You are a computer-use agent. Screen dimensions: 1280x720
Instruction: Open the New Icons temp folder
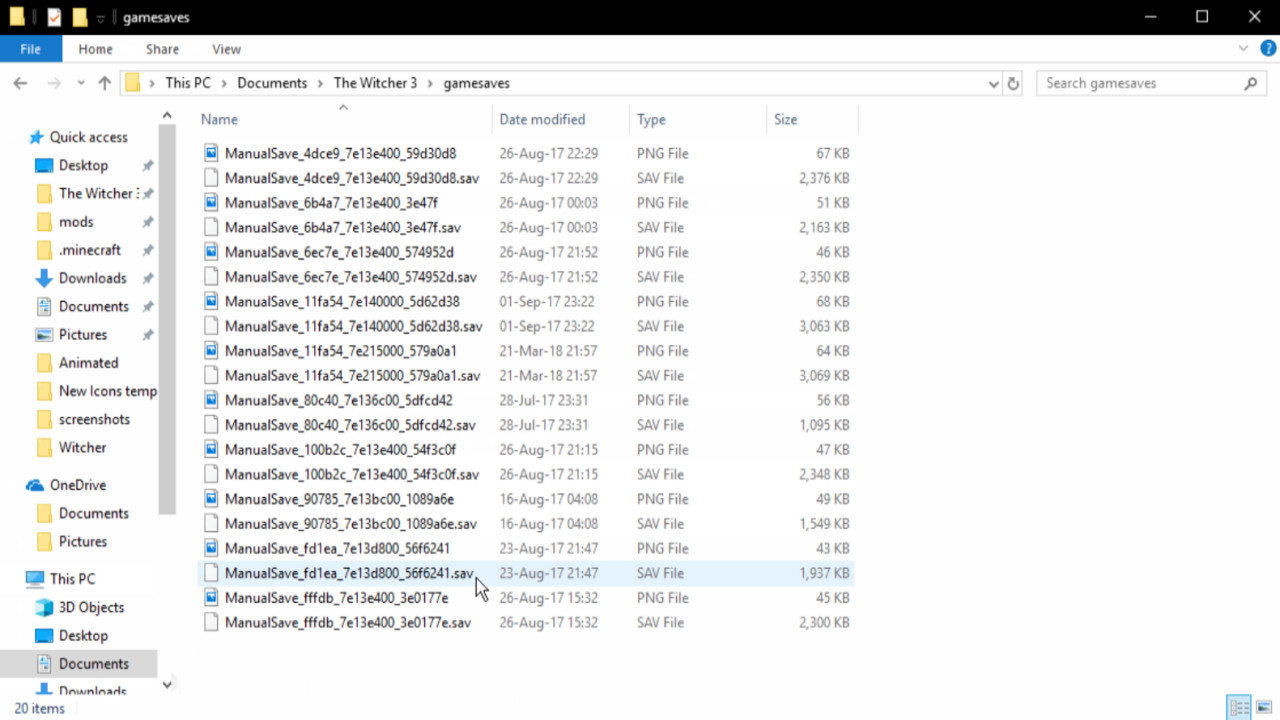[108, 391]
